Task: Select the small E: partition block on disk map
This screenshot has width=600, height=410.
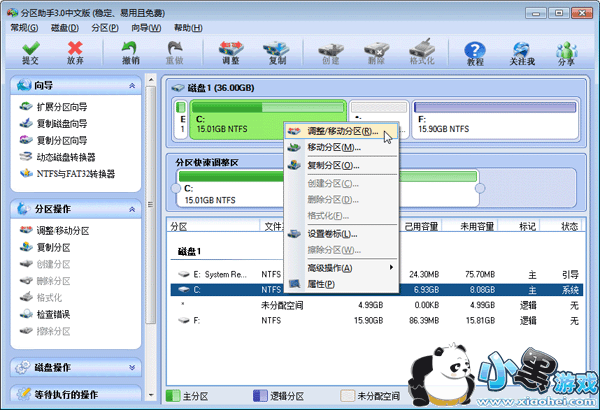Action: coord(181,119)
